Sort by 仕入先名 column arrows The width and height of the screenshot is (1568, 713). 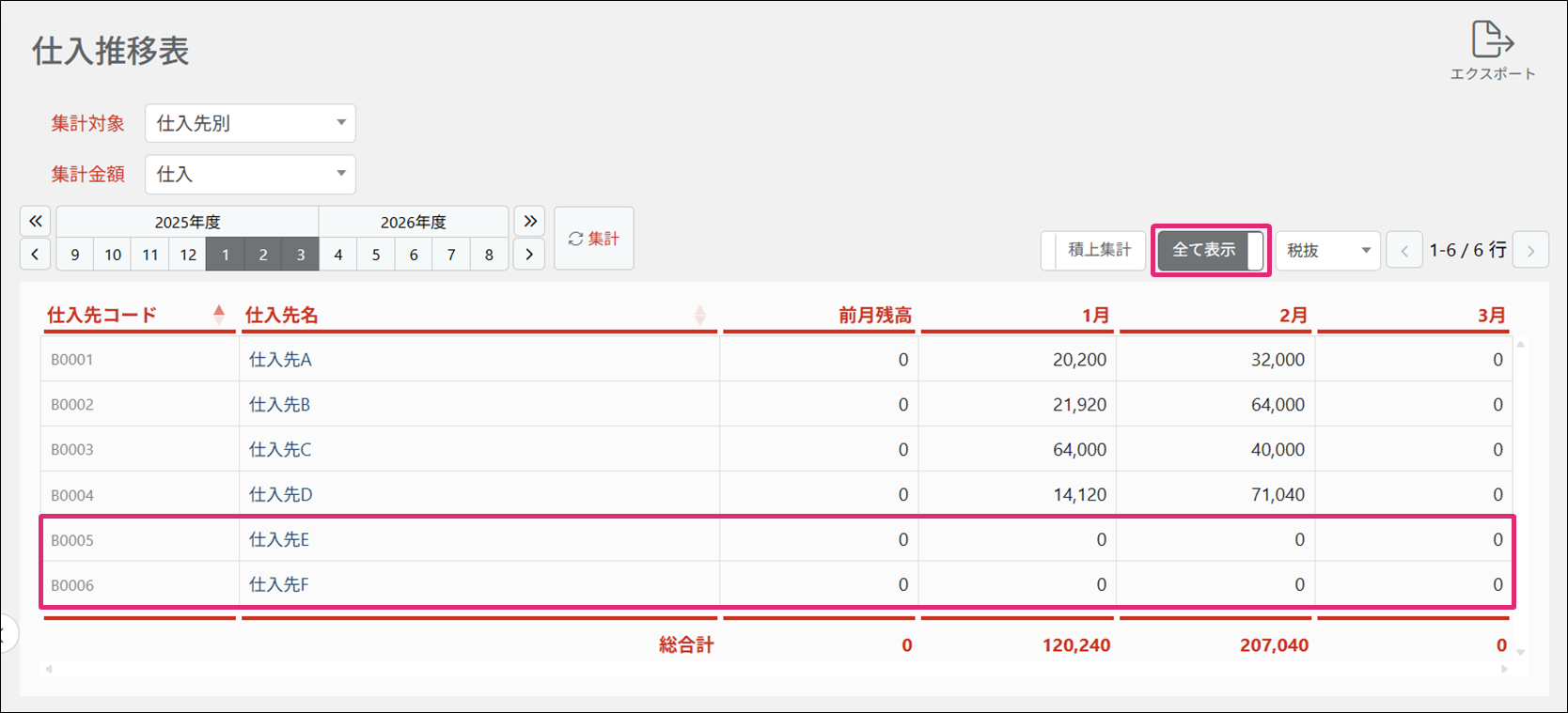[699, 315]
